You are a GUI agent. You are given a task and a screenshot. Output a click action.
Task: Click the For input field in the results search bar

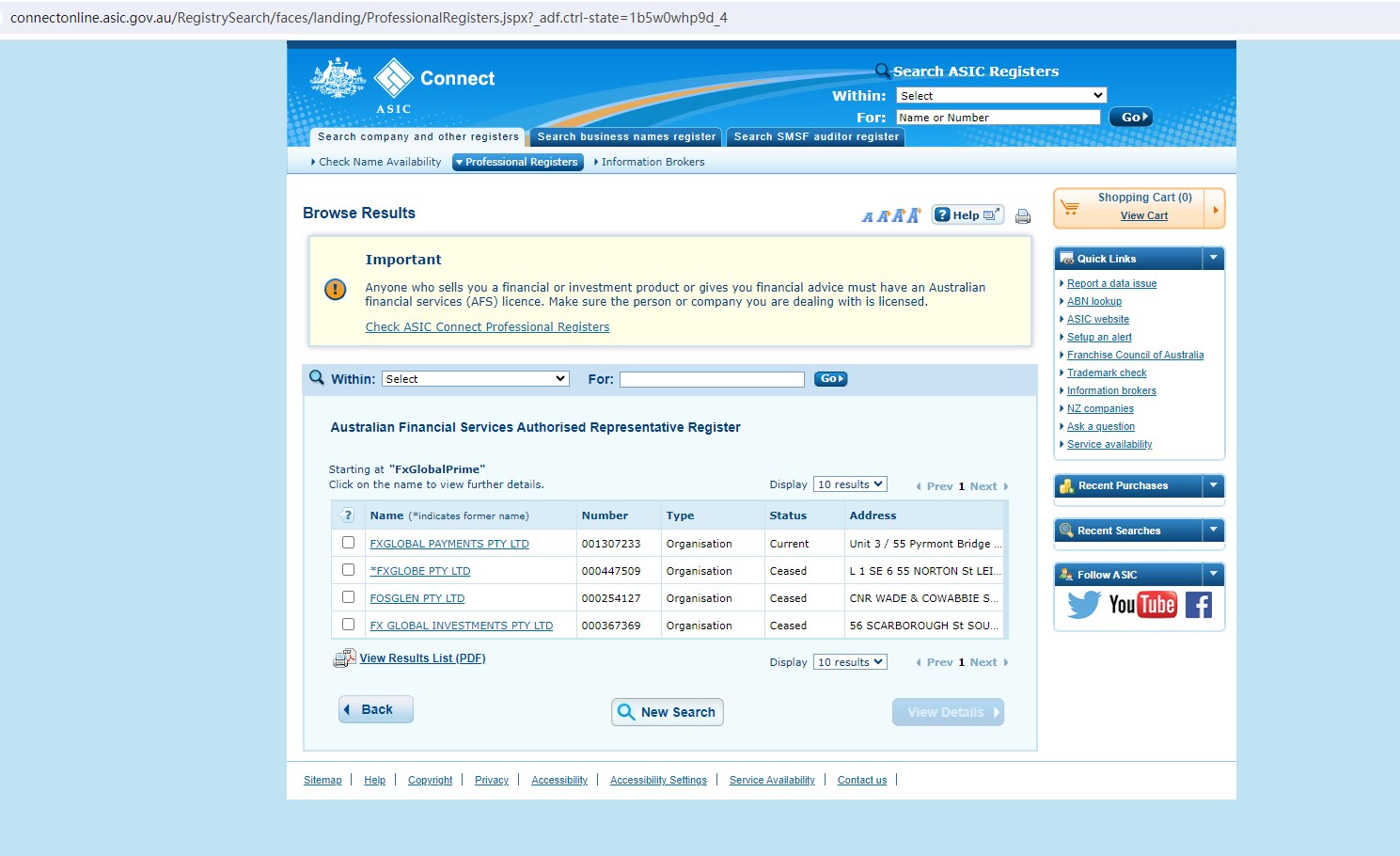coord(712,379)
